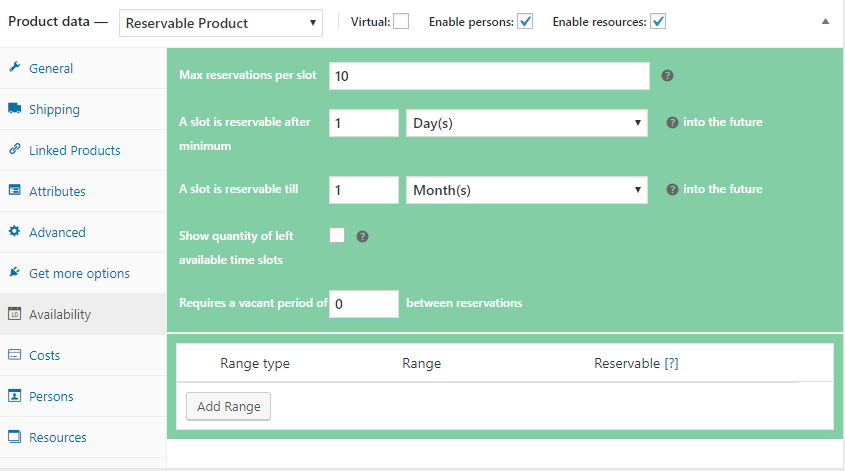Click help icon beside Month(s) dropdown
This screenshot has width=845, height=471.
tap(672, 190)
